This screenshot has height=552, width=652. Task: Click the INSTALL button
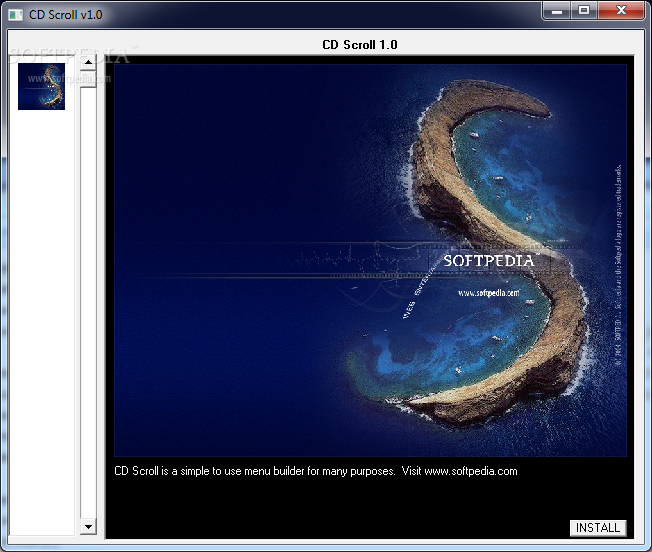click(598, 528)
